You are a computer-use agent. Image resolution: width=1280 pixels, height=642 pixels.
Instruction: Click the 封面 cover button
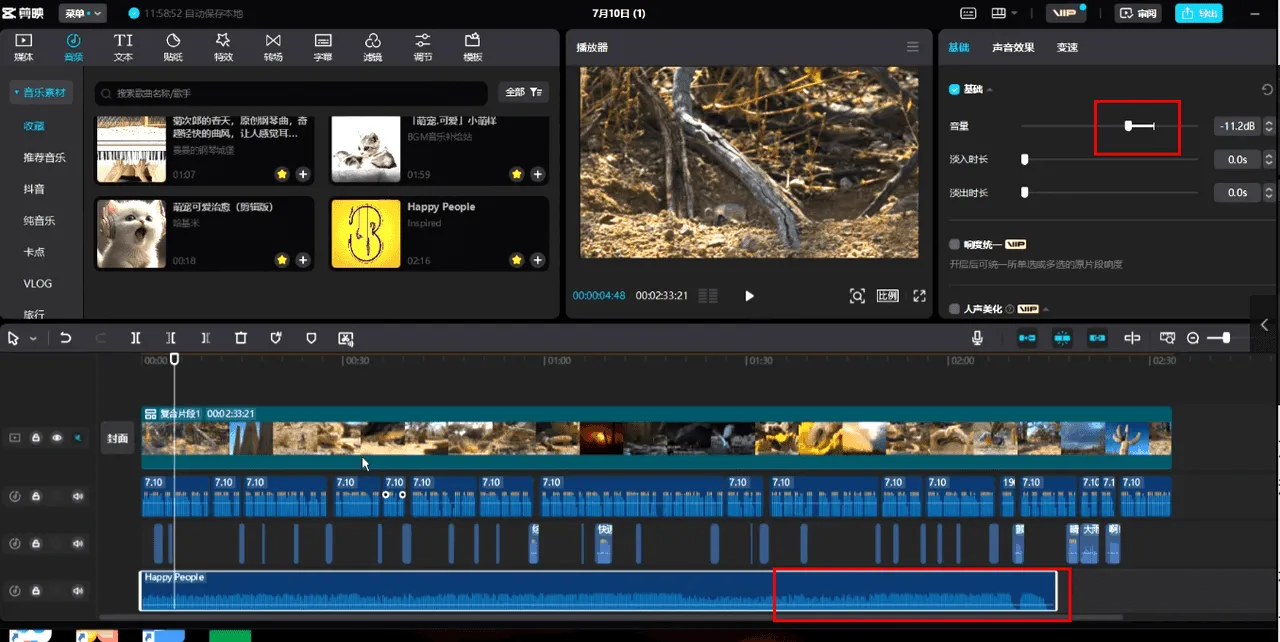pos(117,438)
